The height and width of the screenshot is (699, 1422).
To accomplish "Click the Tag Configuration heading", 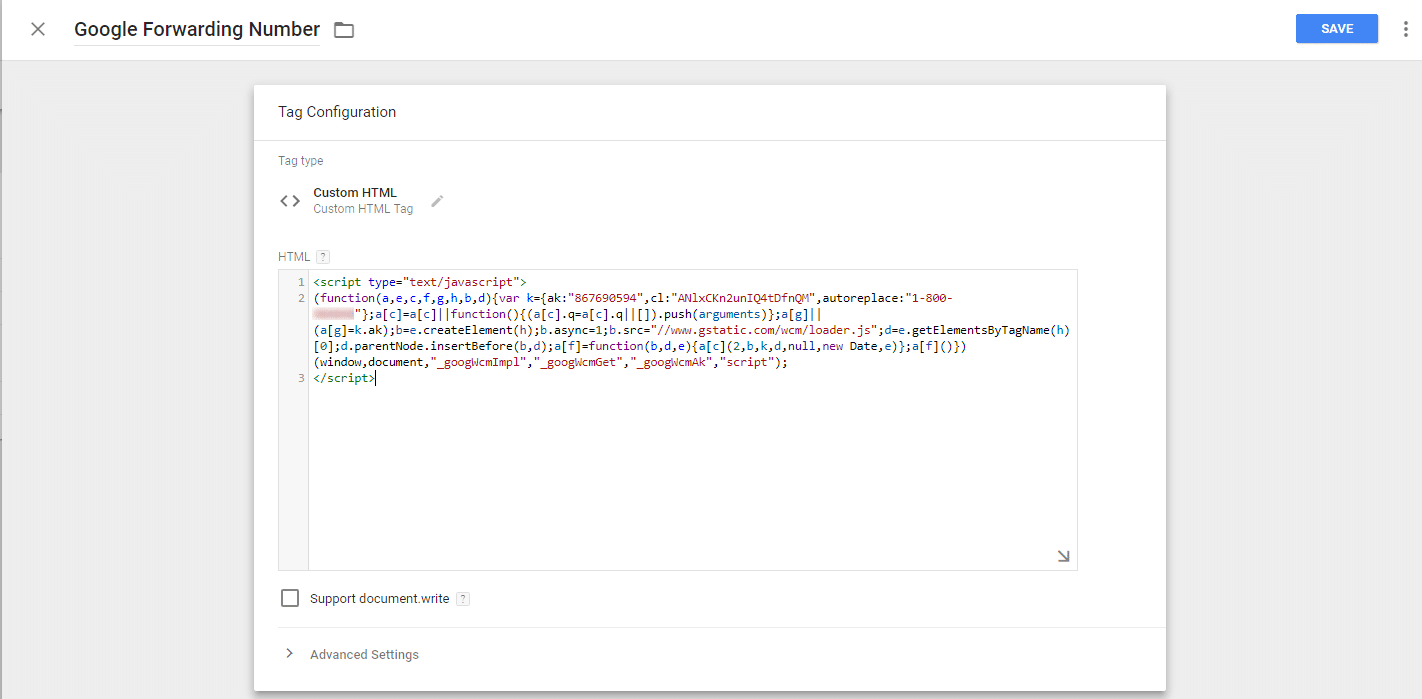I will [x=337, y=112].
